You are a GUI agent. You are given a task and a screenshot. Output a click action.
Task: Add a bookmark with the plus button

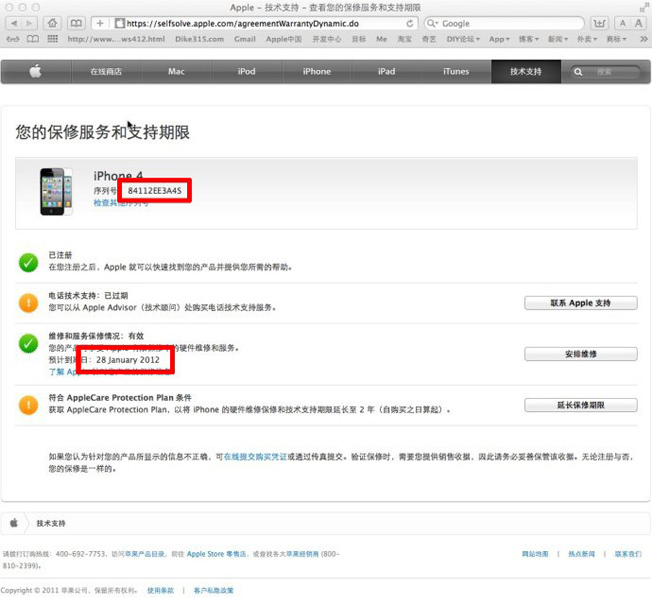pos(100,23)
